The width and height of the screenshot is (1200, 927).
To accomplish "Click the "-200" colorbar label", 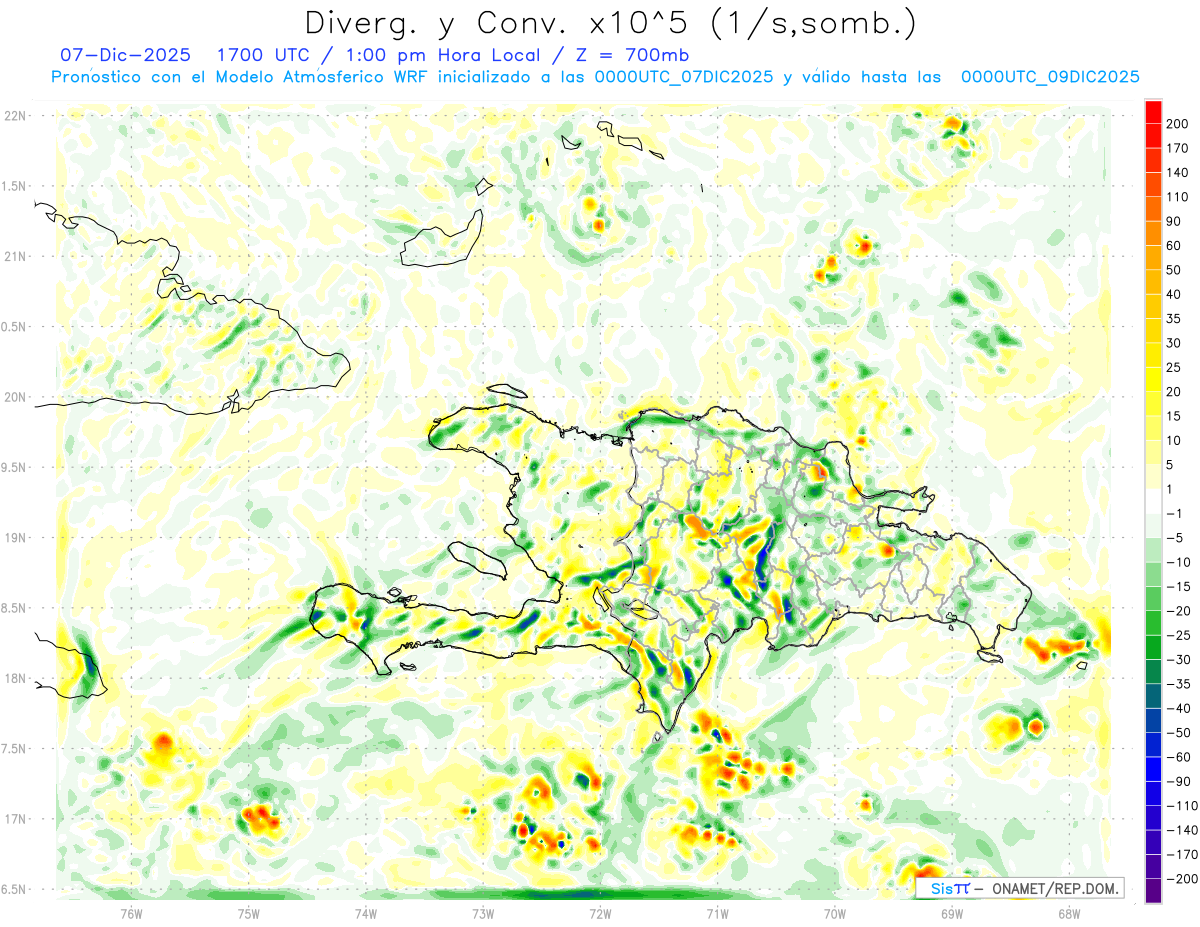I will pos(1181,879).
